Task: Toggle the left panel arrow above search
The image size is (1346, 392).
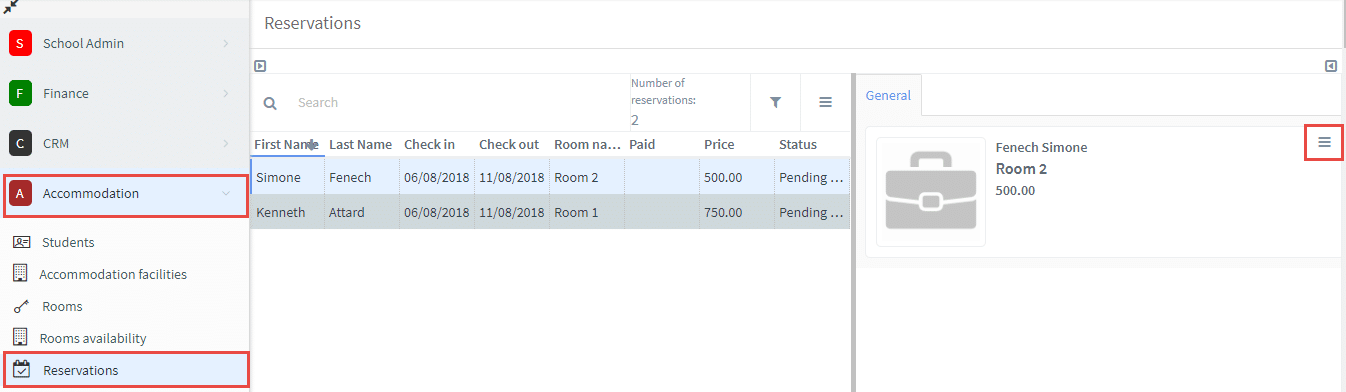Action: tap(260, 66)
